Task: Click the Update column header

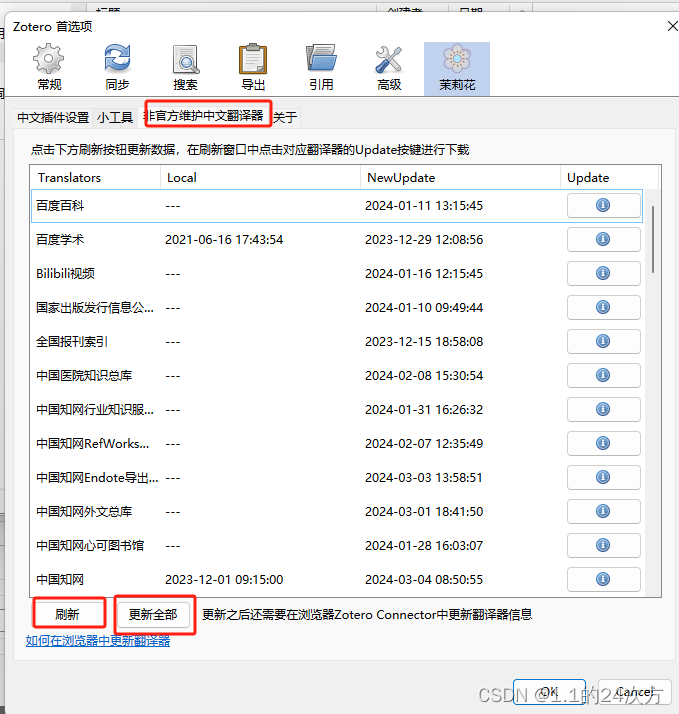Action: pyautogui.click(x=609, y=178)
